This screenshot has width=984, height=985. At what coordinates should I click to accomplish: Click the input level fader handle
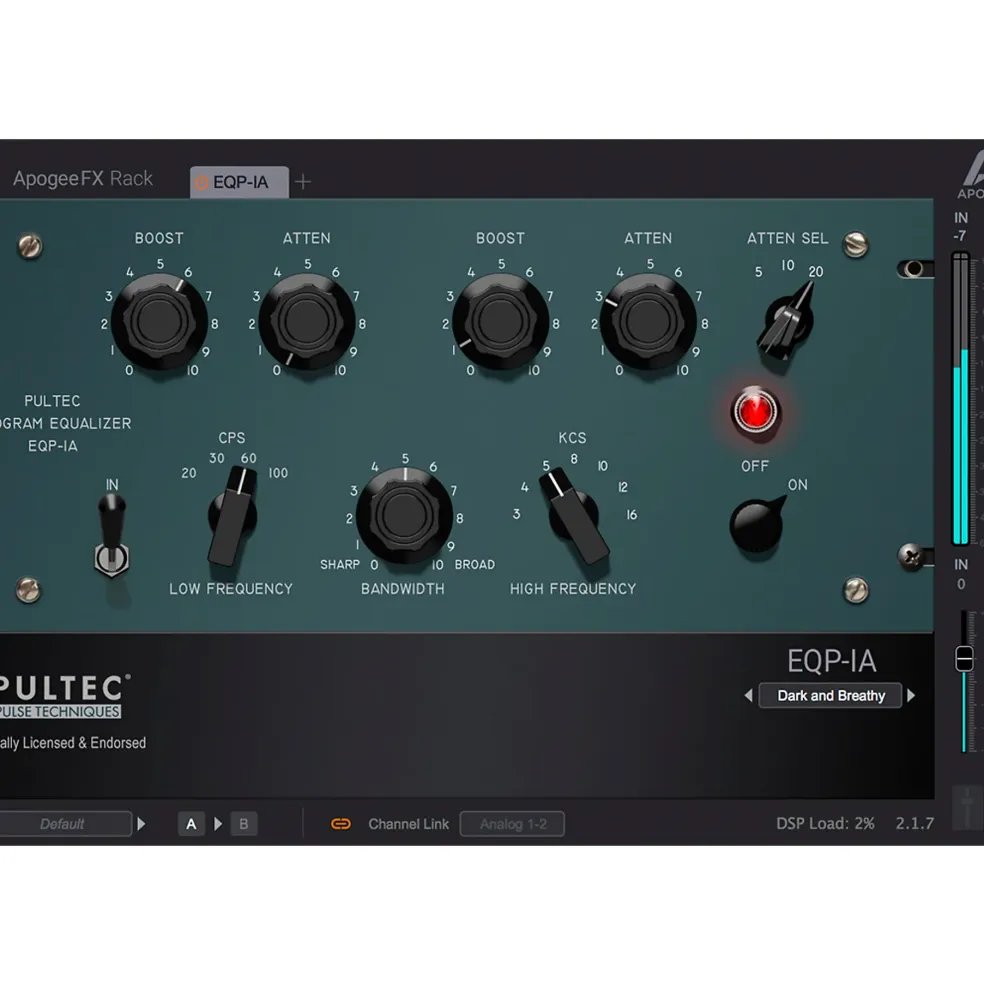[965, 658]
